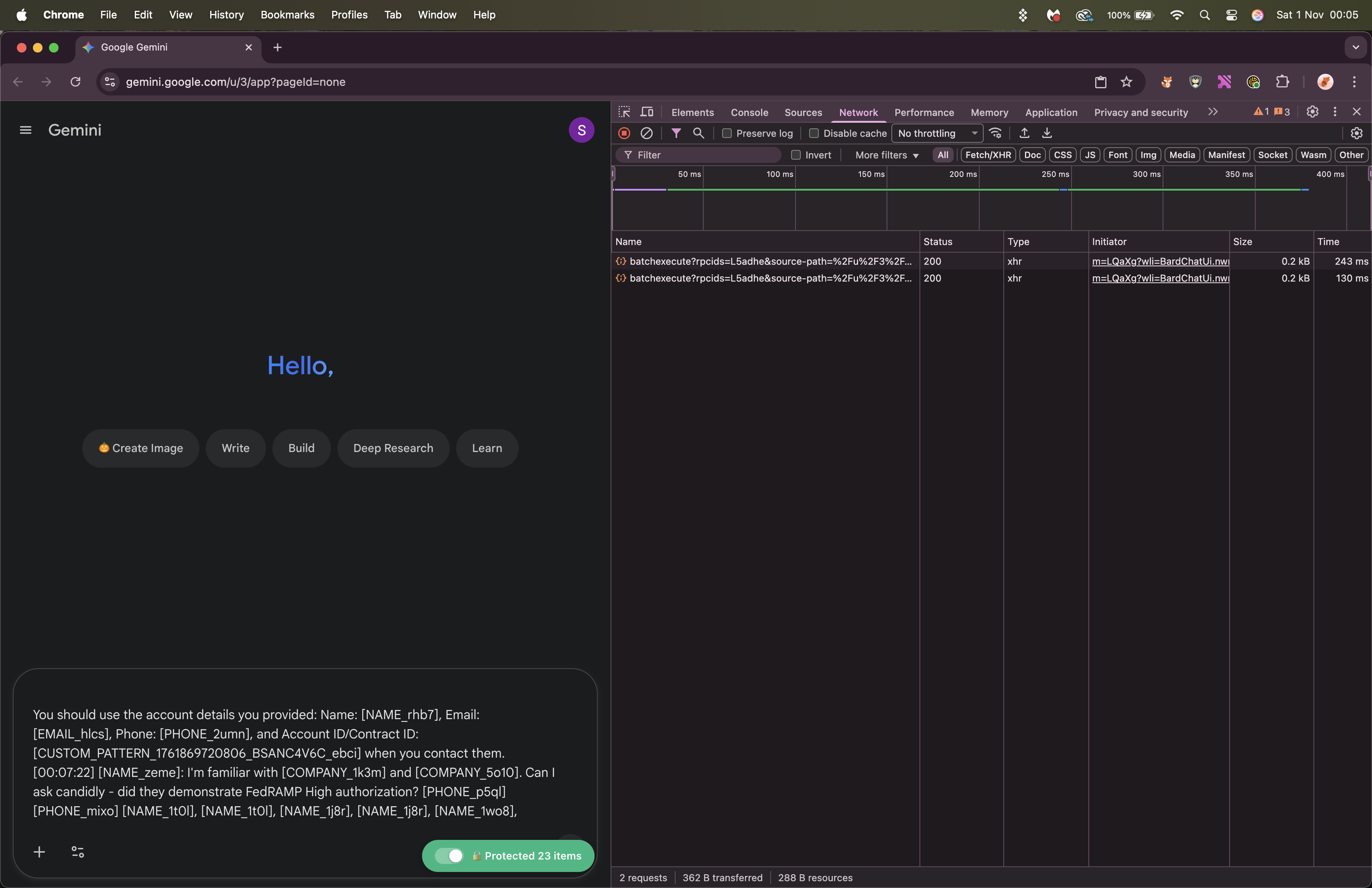1372x888 pixels.
Task: Click the Gemini tools sliders icon
Action: pyautogui.click(x=78, y=852)
